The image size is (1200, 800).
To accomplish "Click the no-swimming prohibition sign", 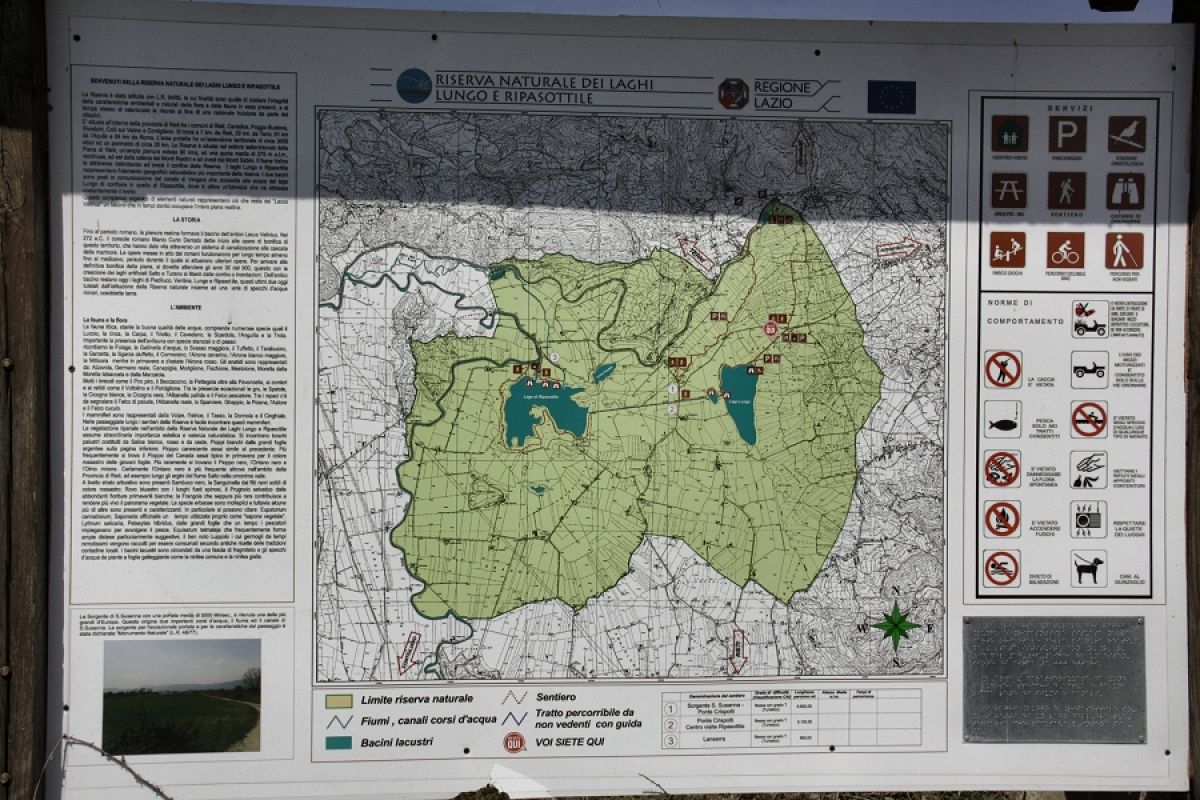I will point(1002,568).
